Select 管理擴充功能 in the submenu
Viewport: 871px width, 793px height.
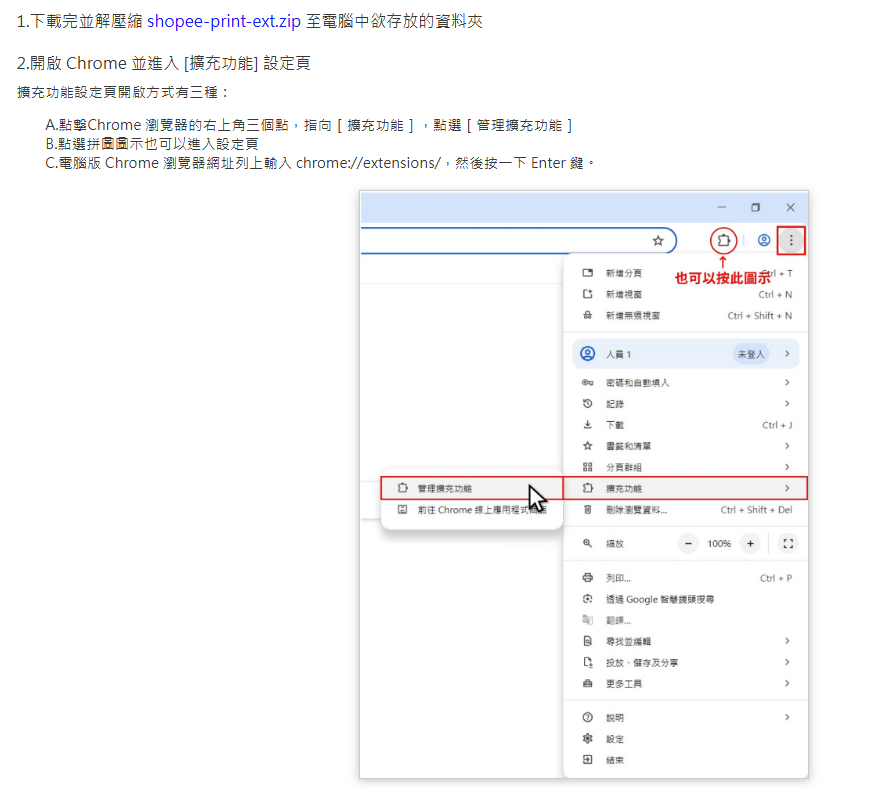pyautogui.click(x=445, y=488)
